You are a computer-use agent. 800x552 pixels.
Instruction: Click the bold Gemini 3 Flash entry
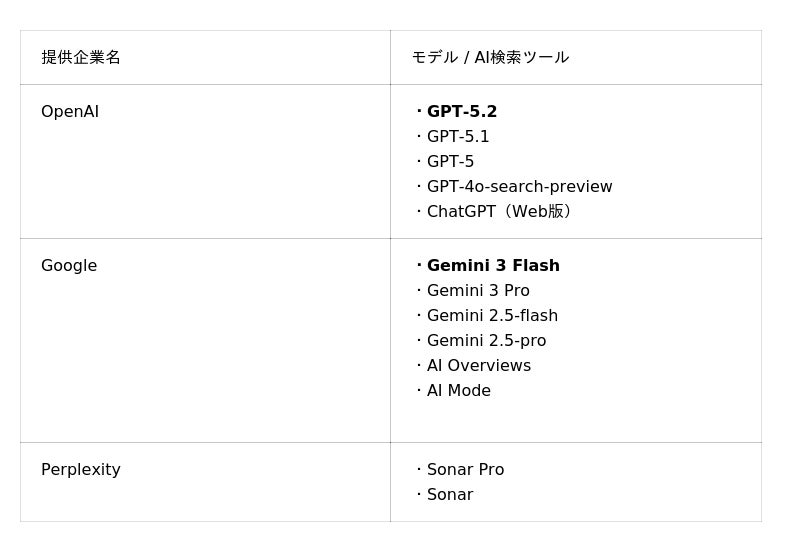pos(493,266)
